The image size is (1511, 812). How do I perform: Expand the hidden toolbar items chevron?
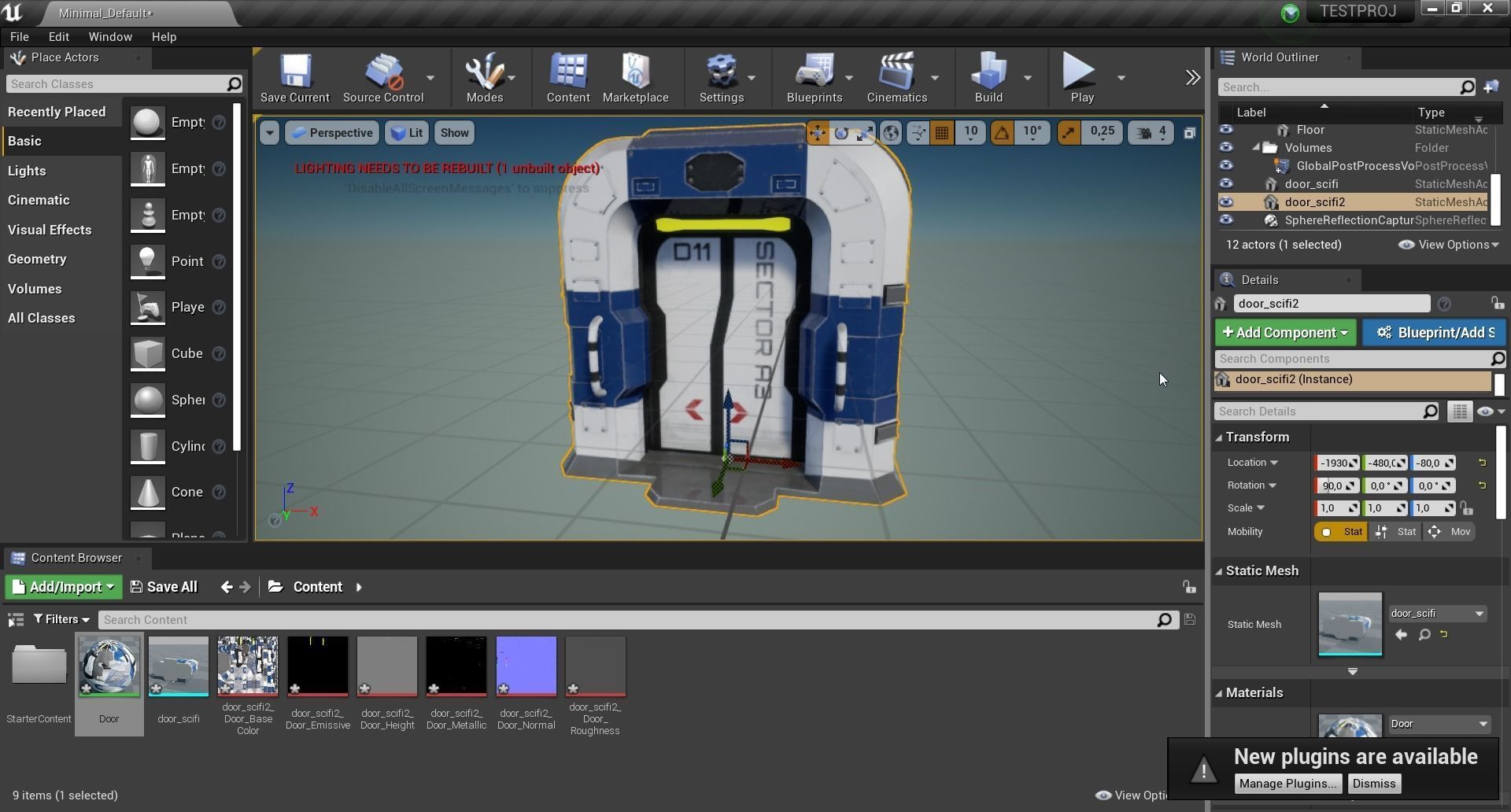(x=1193, y=77)
